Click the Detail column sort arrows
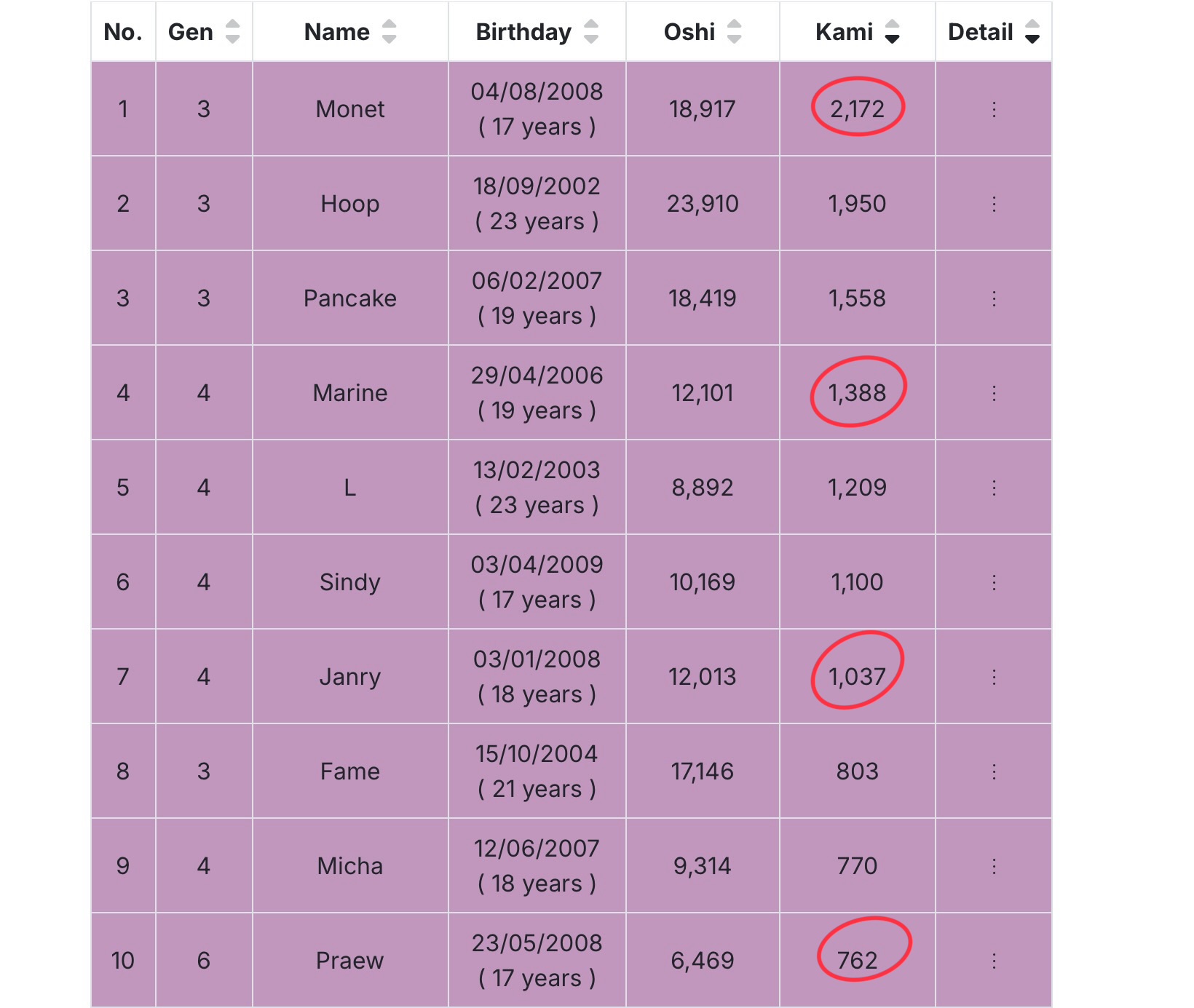Screen dimensions: 1194x1008 (1032, 31)
